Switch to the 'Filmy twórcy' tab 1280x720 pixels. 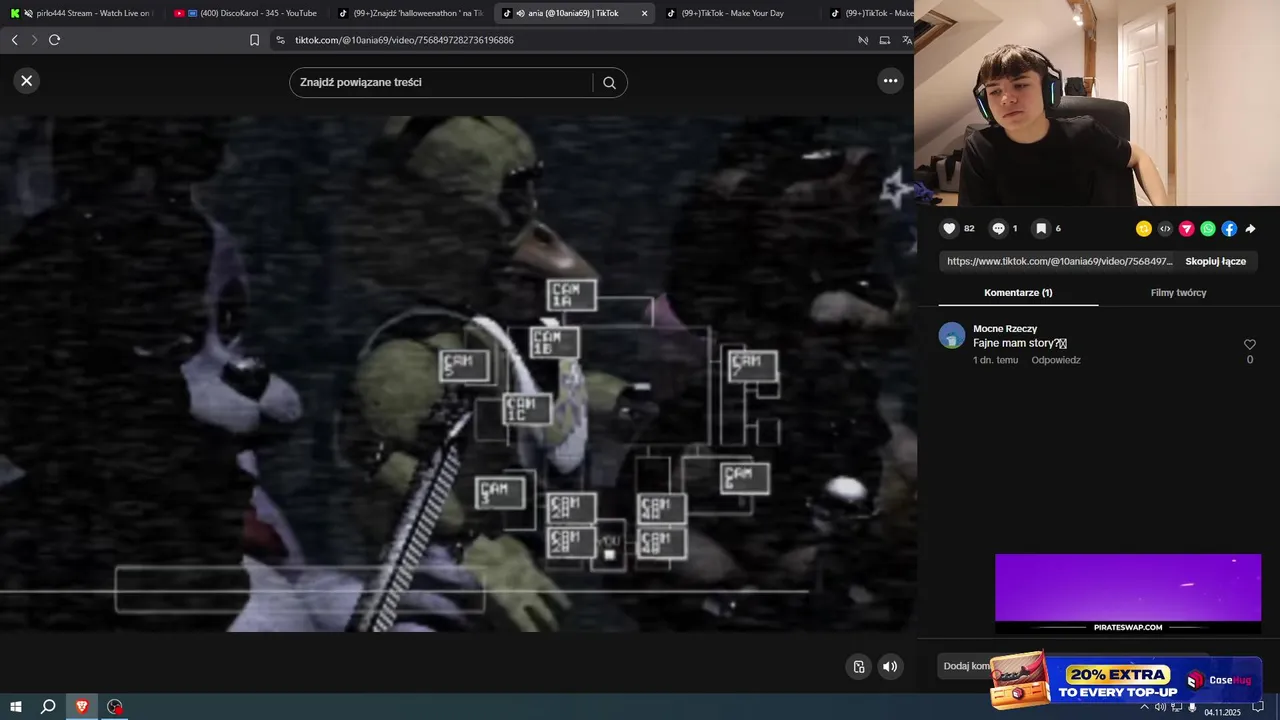click(x=1178, y=293)
